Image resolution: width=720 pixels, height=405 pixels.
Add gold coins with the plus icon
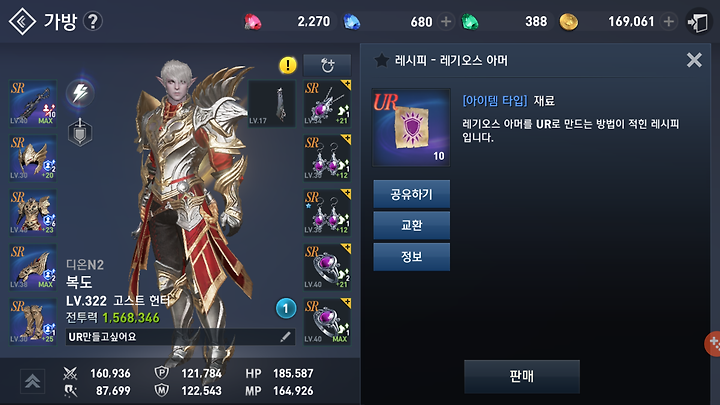click(669, 22)
